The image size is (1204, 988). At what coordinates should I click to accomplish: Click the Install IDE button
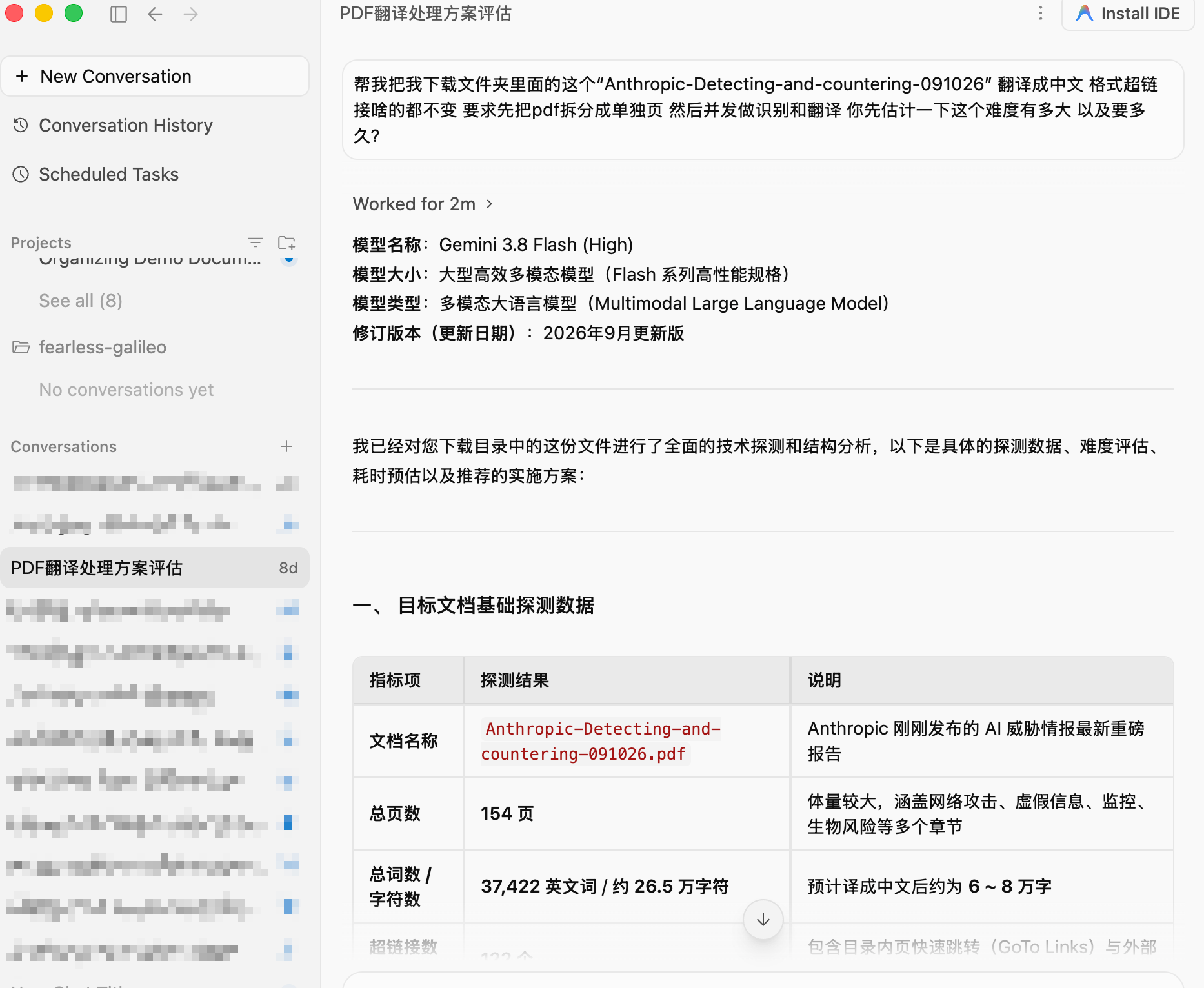tap(1128, 14)
